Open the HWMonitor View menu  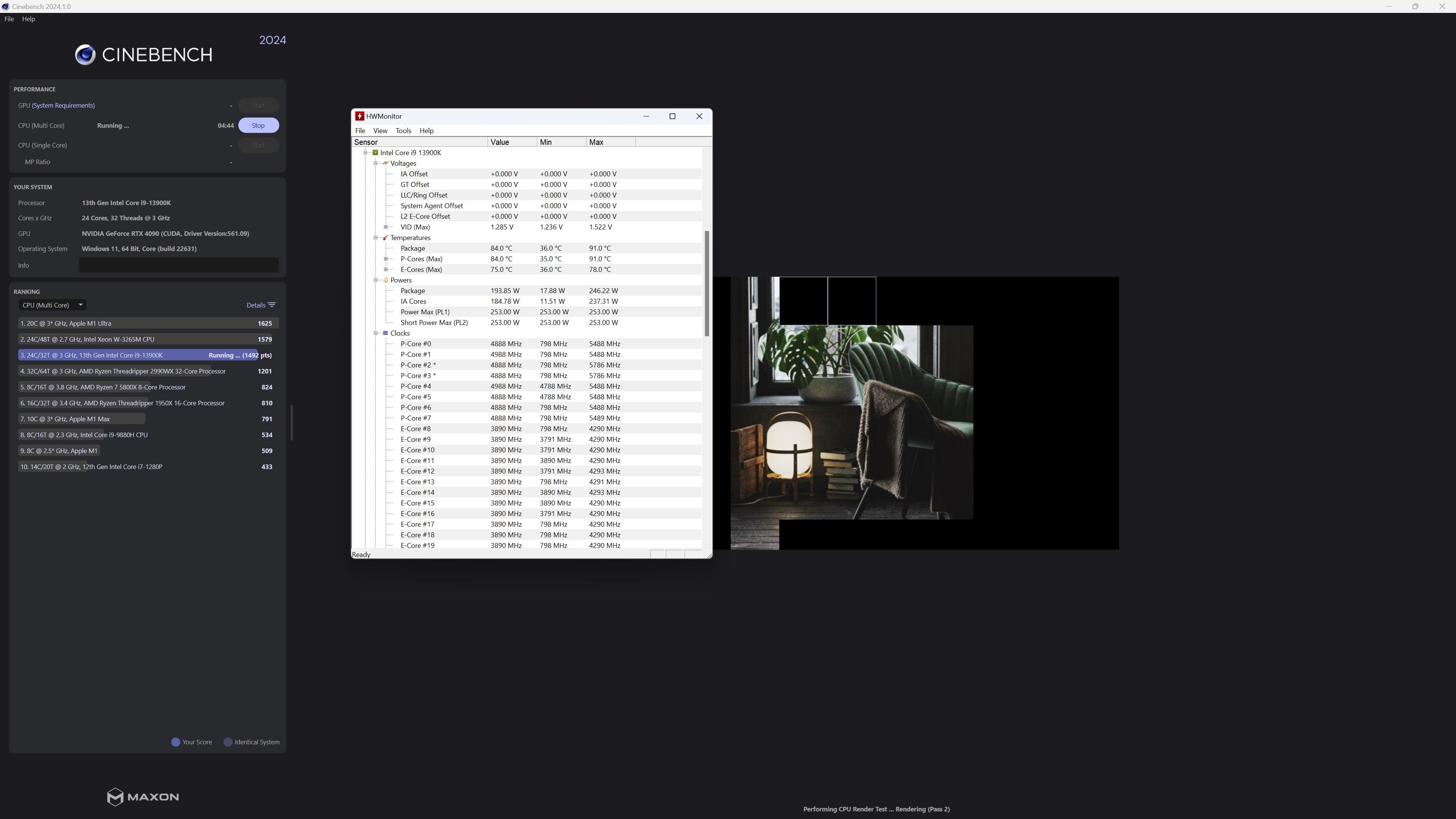[380, 131]
